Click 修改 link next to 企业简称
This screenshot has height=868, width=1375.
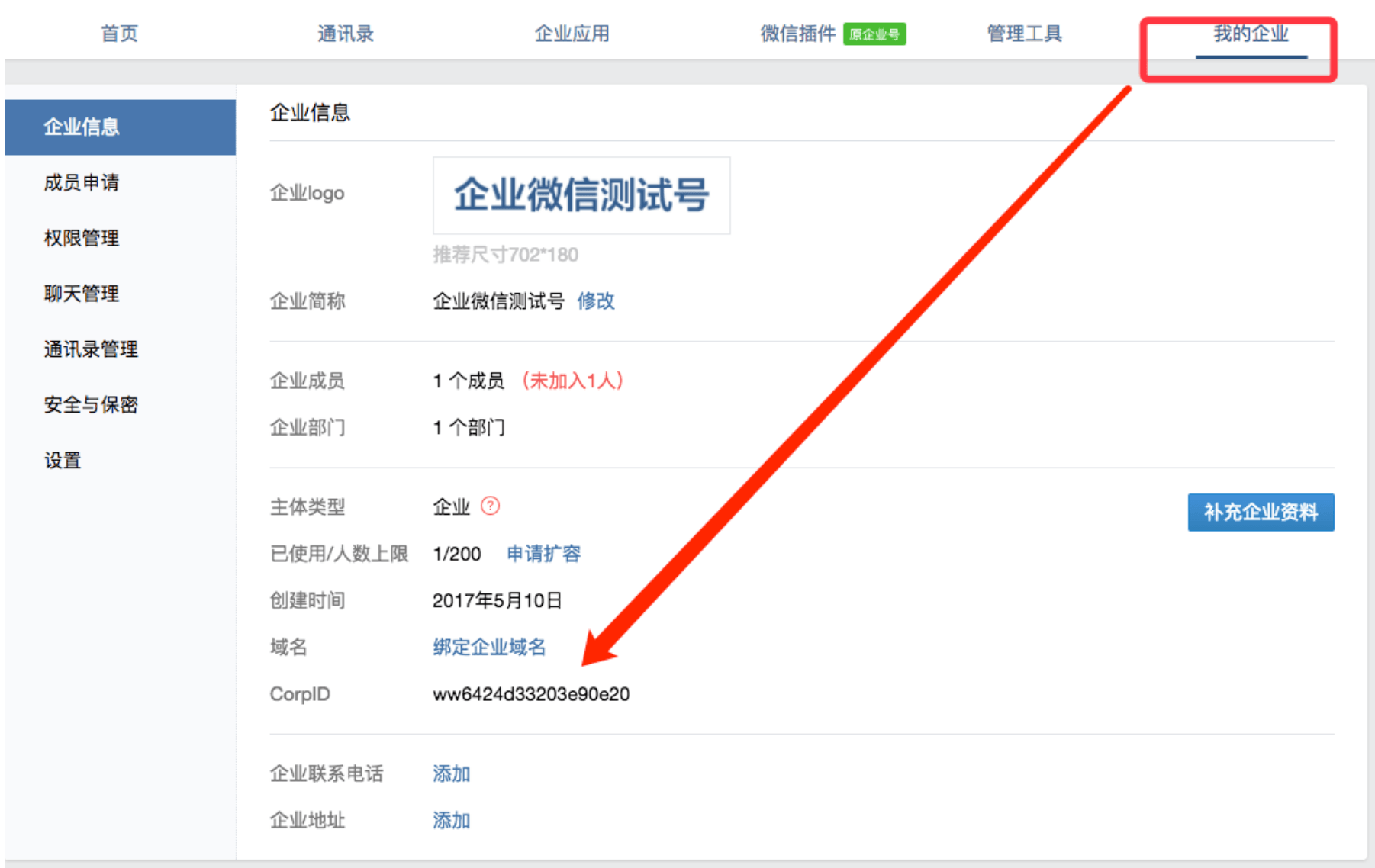596,301
